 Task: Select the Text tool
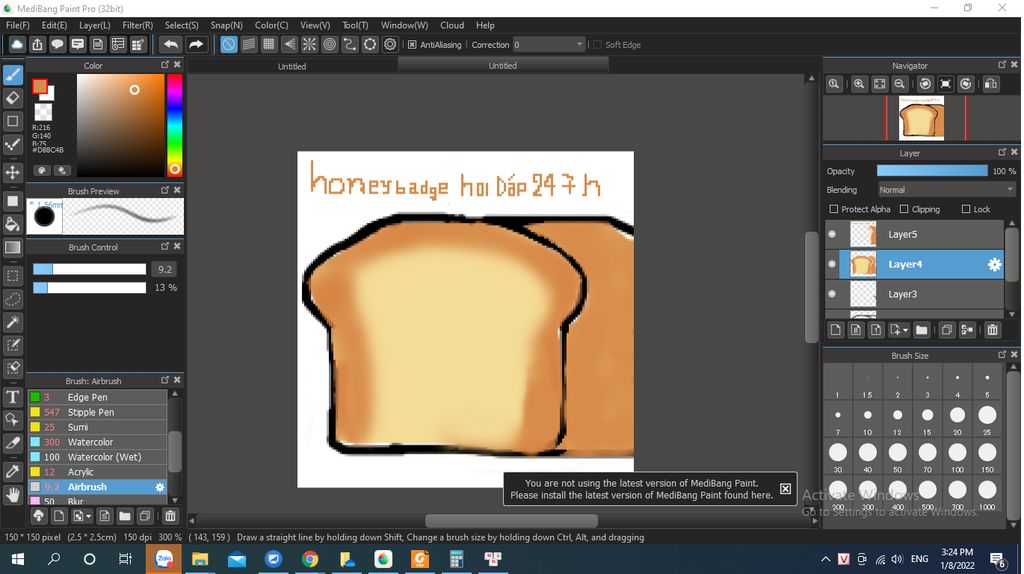[x=12, y=396]
